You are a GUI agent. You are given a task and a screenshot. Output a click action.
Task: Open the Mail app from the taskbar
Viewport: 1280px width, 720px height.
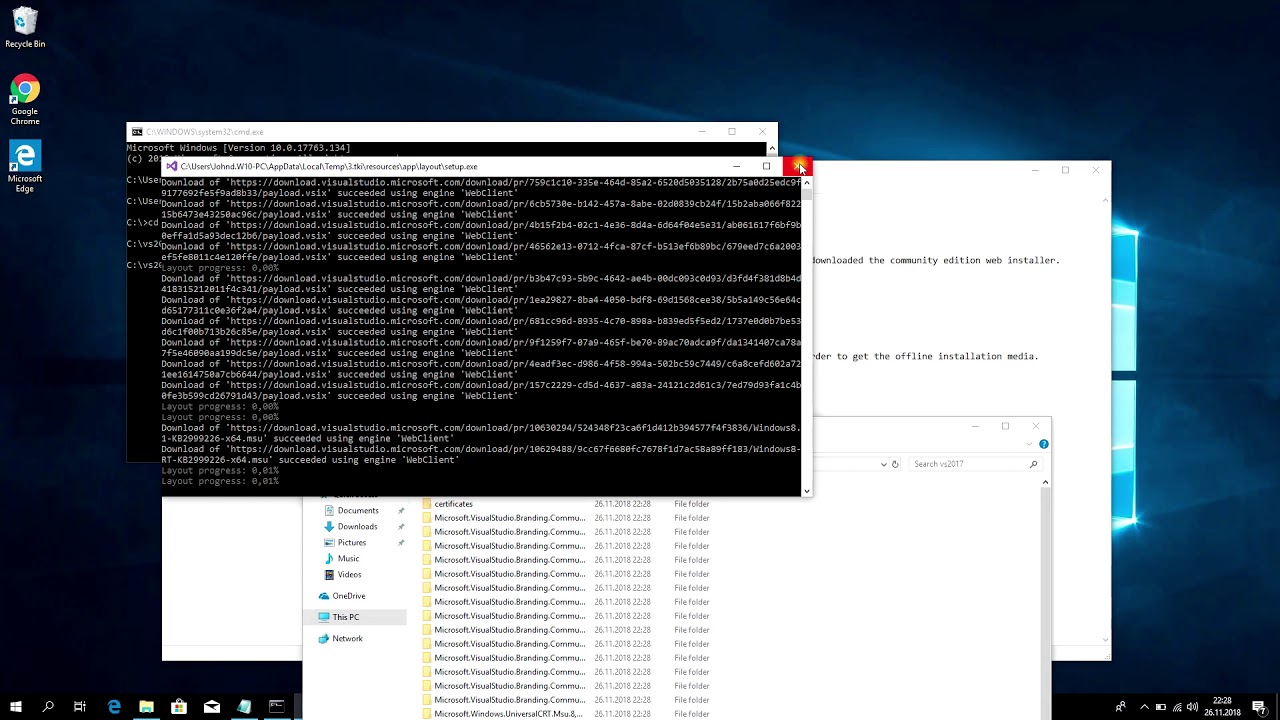pyautogui.click(x=212, y=707)
